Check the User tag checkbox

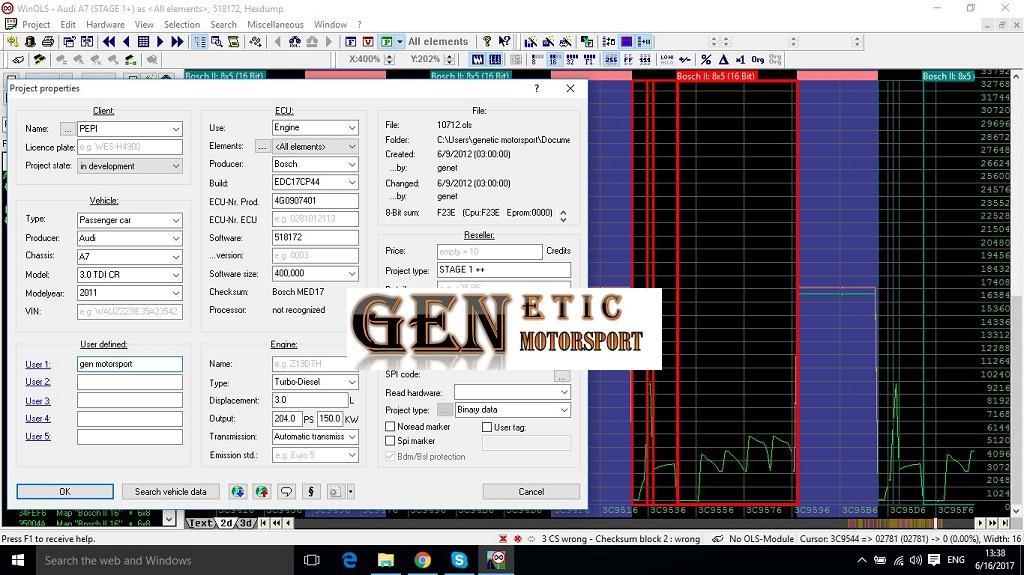click(487, 427)
